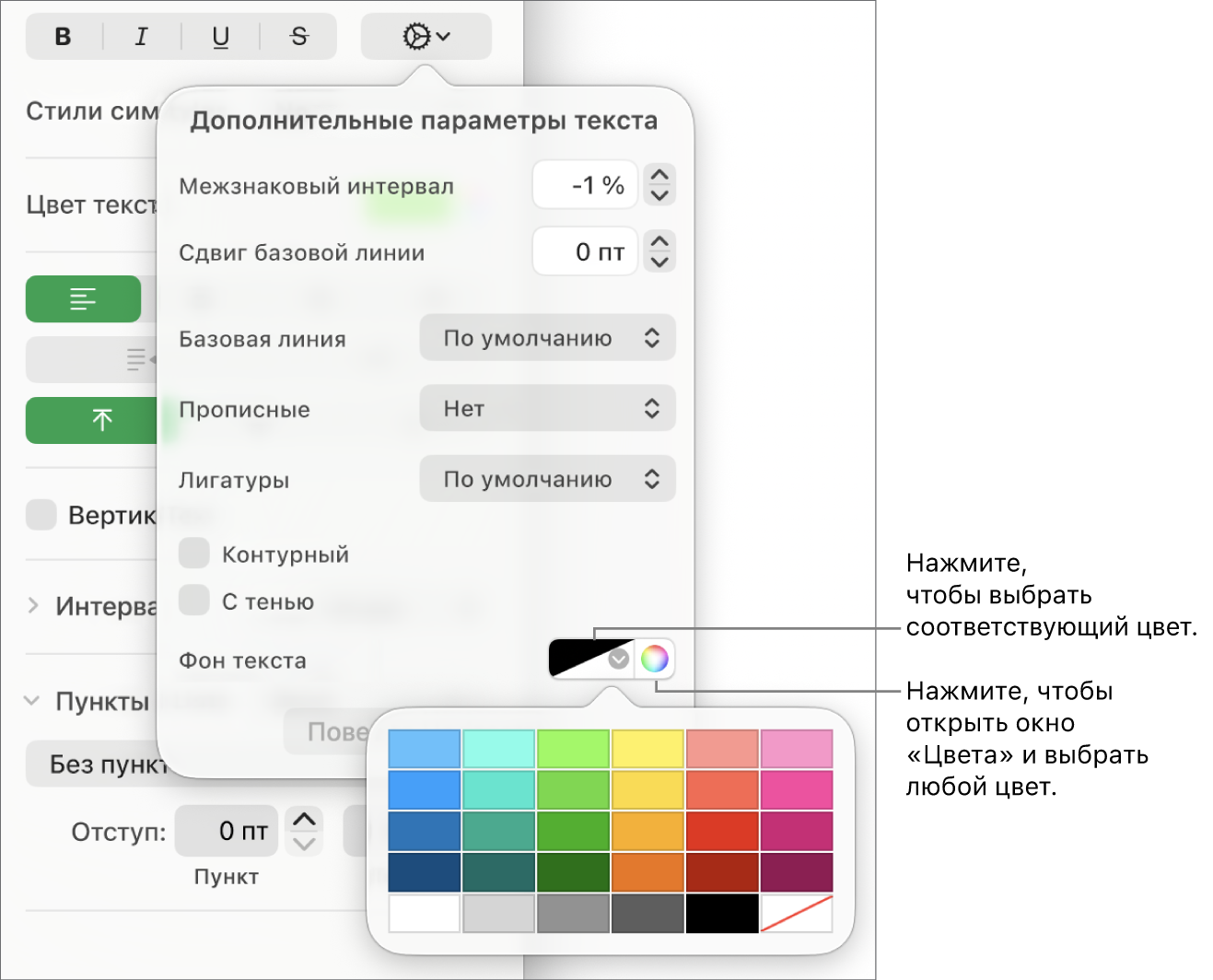Decrease the bullet indent value
The width and height of the screenshot is (1213, 980).
[305, 843]
